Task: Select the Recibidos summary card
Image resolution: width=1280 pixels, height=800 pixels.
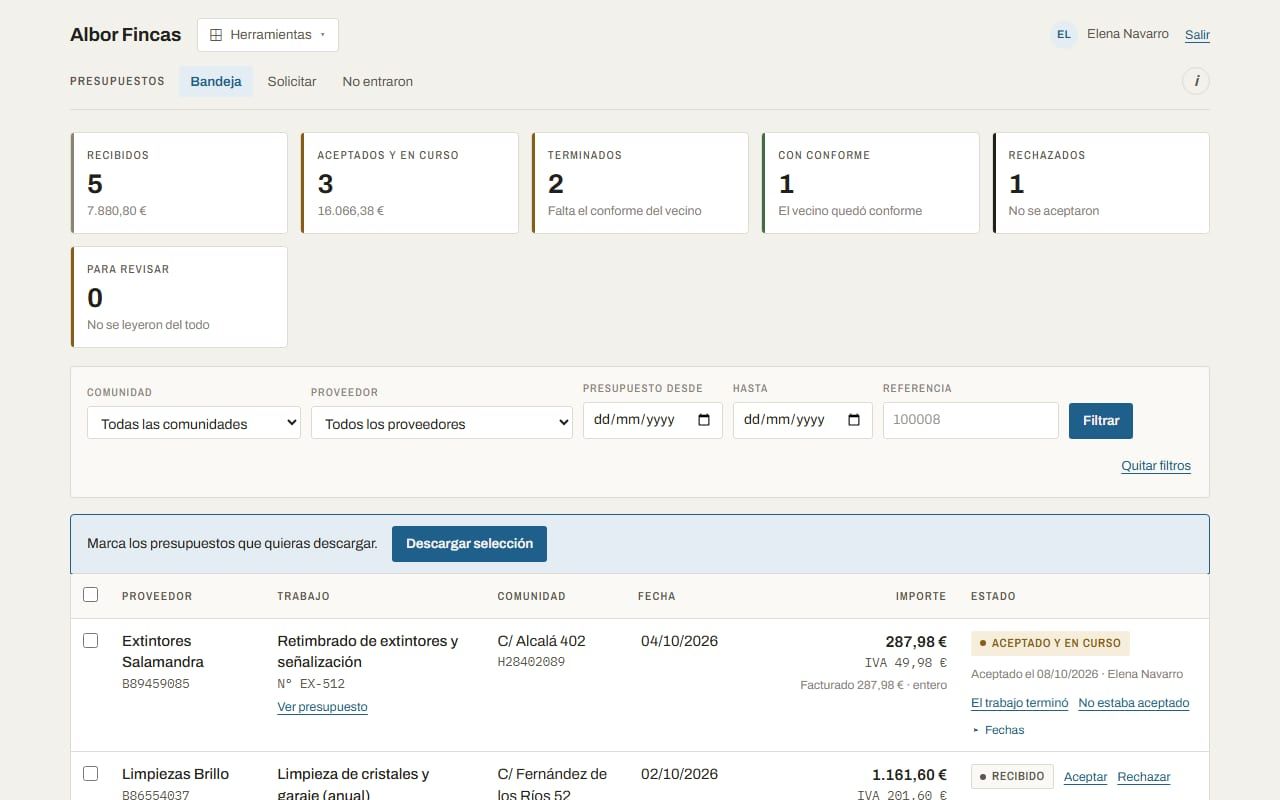Action: pos(179,183)
